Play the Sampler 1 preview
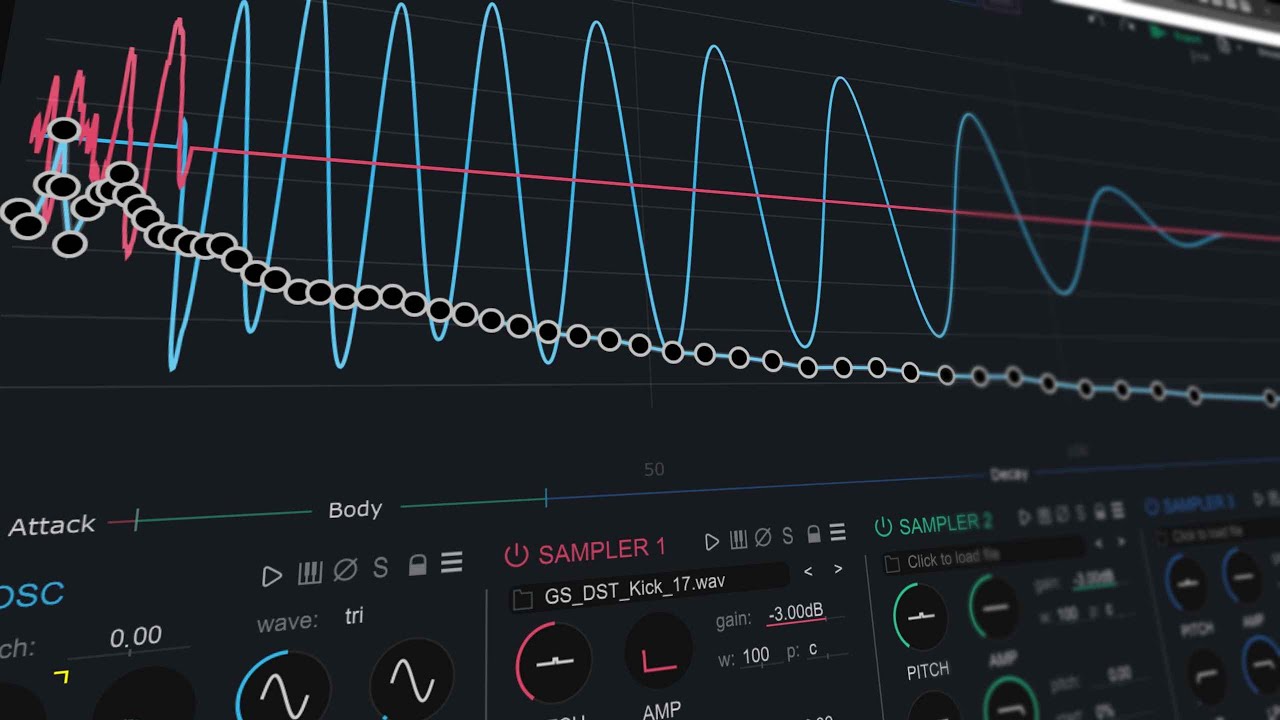 (712, 542)
